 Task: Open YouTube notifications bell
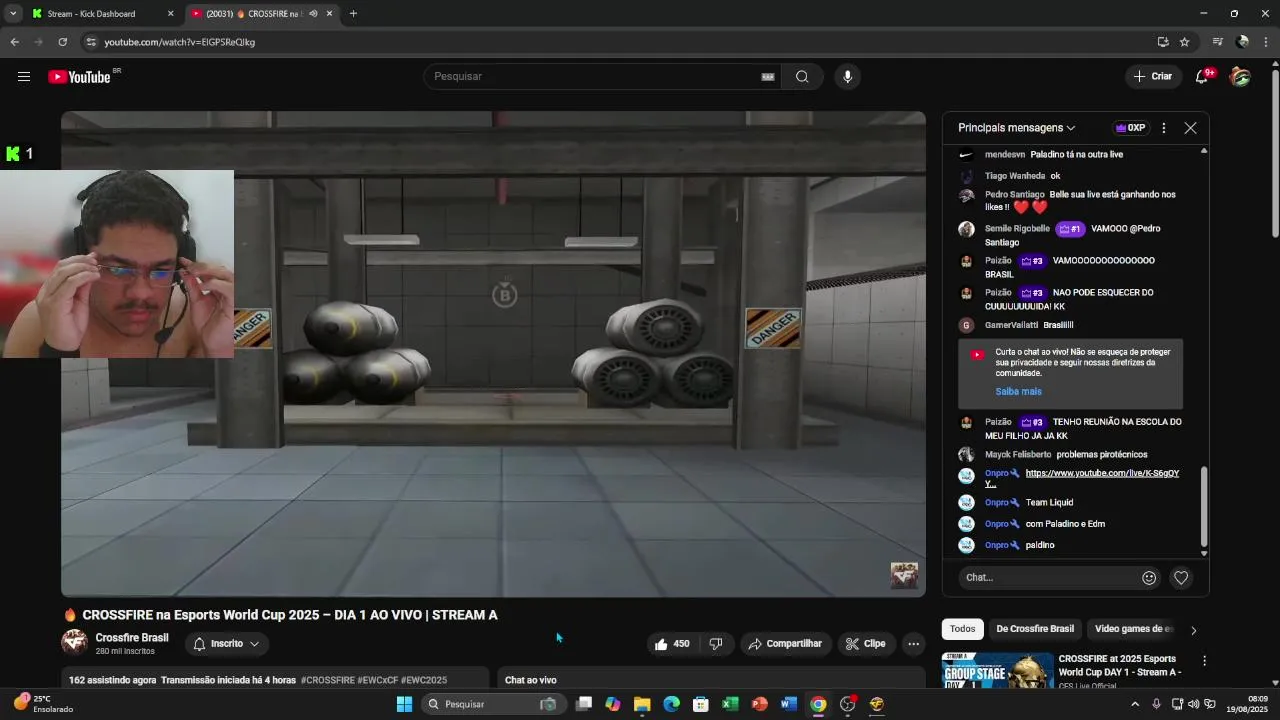[x=1203, y=76]
